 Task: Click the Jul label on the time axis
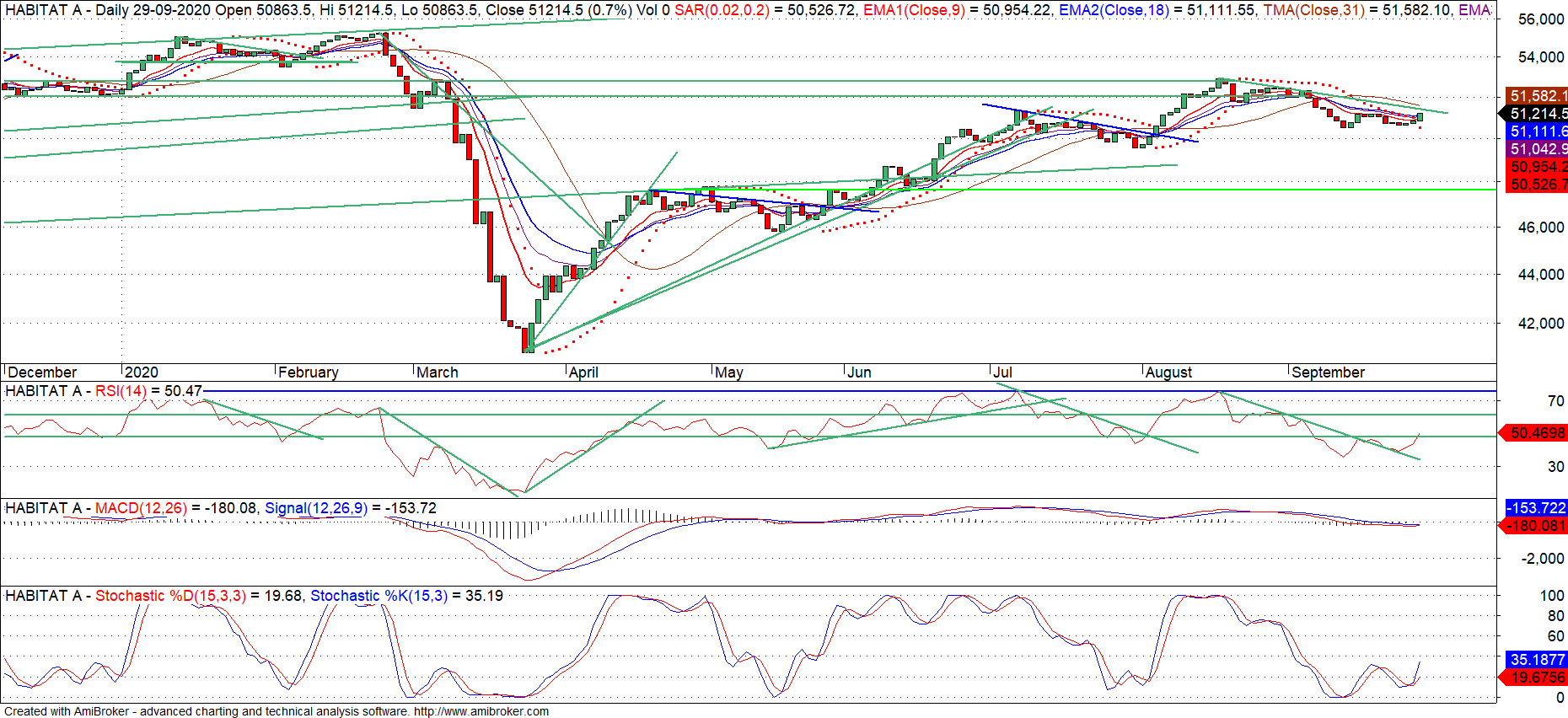tap(1002, 372)
